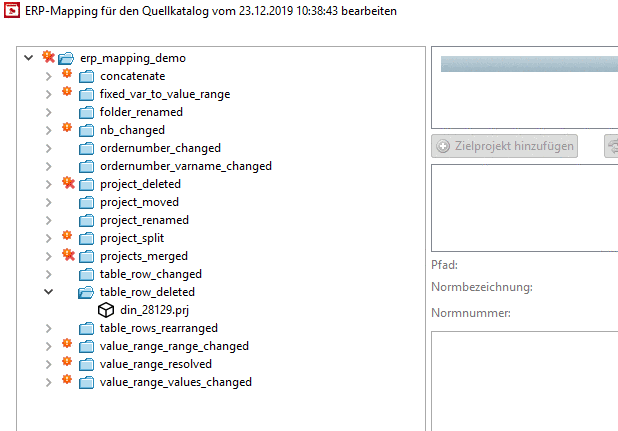Expand the concatenate folder
Image resolution: width=618 pixels, height=431 pixels.
[48, 76]
